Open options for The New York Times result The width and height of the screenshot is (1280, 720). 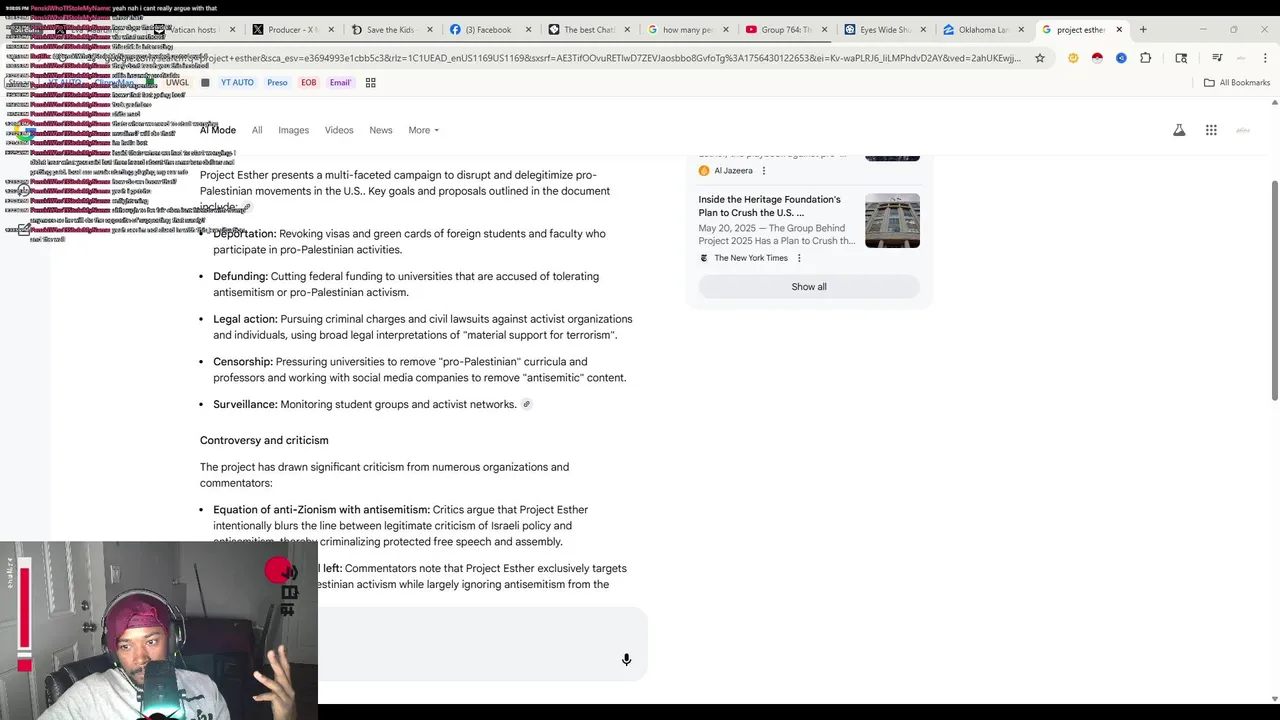[x=799, y=258]
